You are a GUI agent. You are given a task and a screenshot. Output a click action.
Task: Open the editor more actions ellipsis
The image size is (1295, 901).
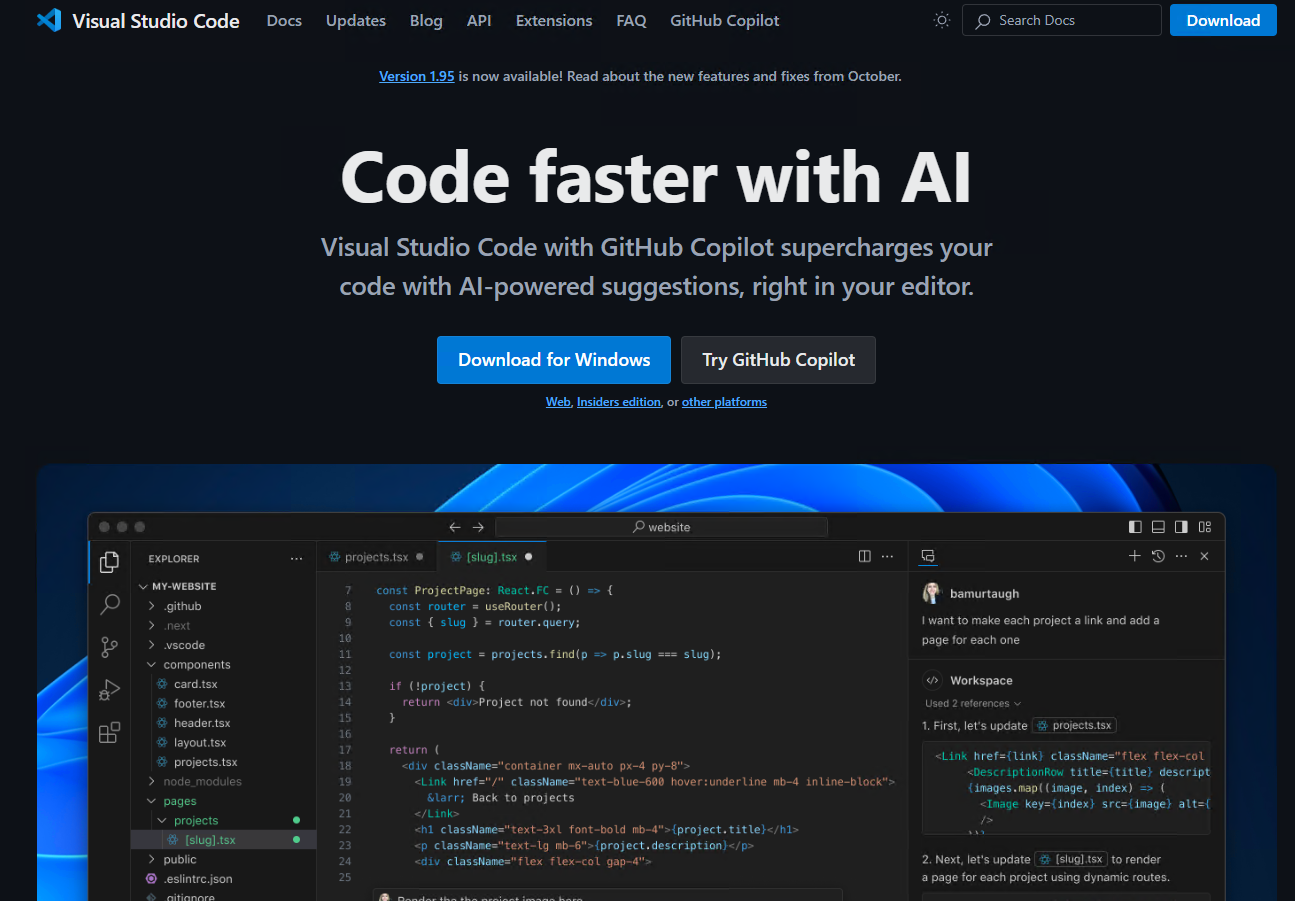click(887, 556)
